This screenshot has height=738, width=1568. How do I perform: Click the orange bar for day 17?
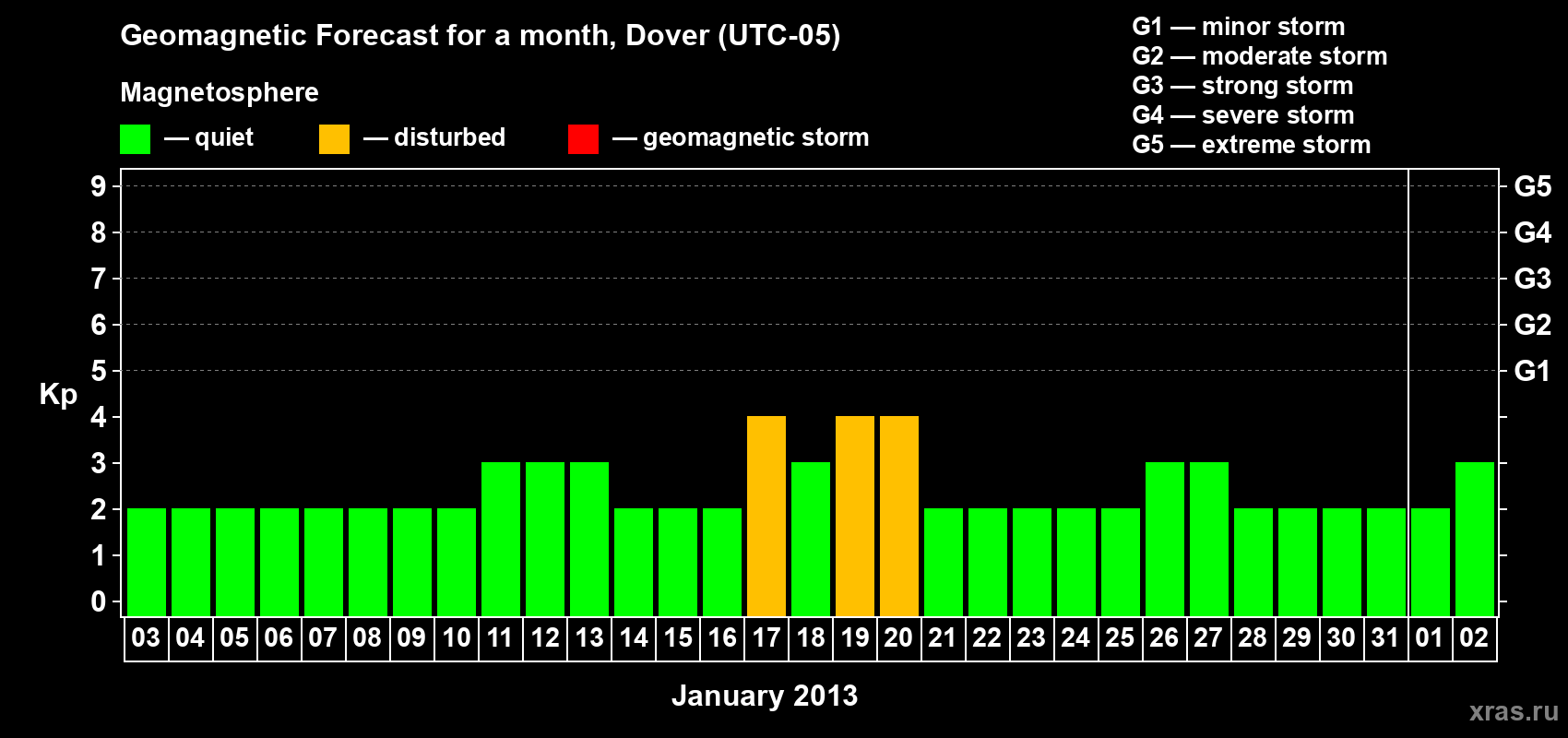[x=766, y=516]
